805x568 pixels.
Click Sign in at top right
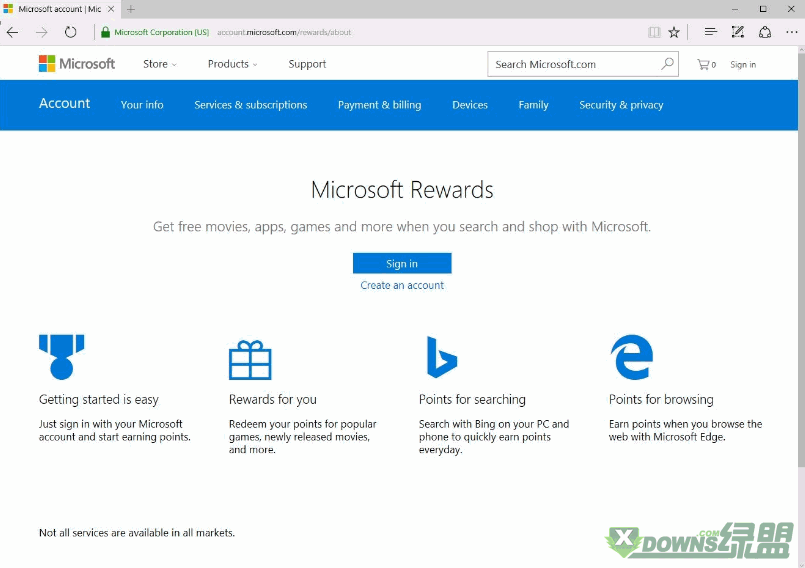tap(743, 65)
